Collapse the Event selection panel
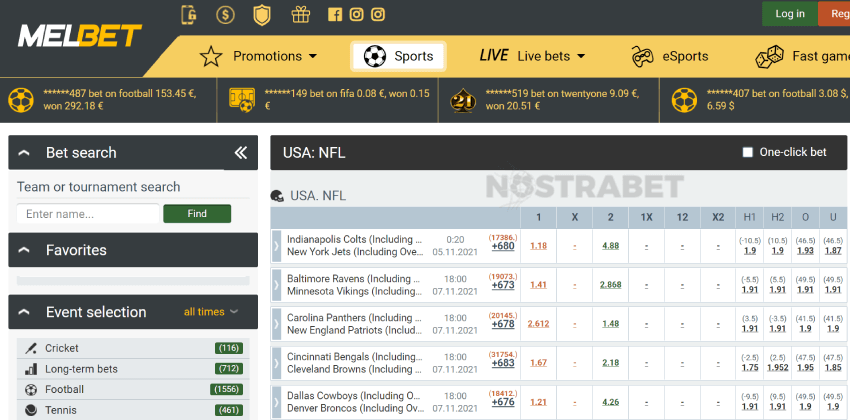 coord(24,312)
